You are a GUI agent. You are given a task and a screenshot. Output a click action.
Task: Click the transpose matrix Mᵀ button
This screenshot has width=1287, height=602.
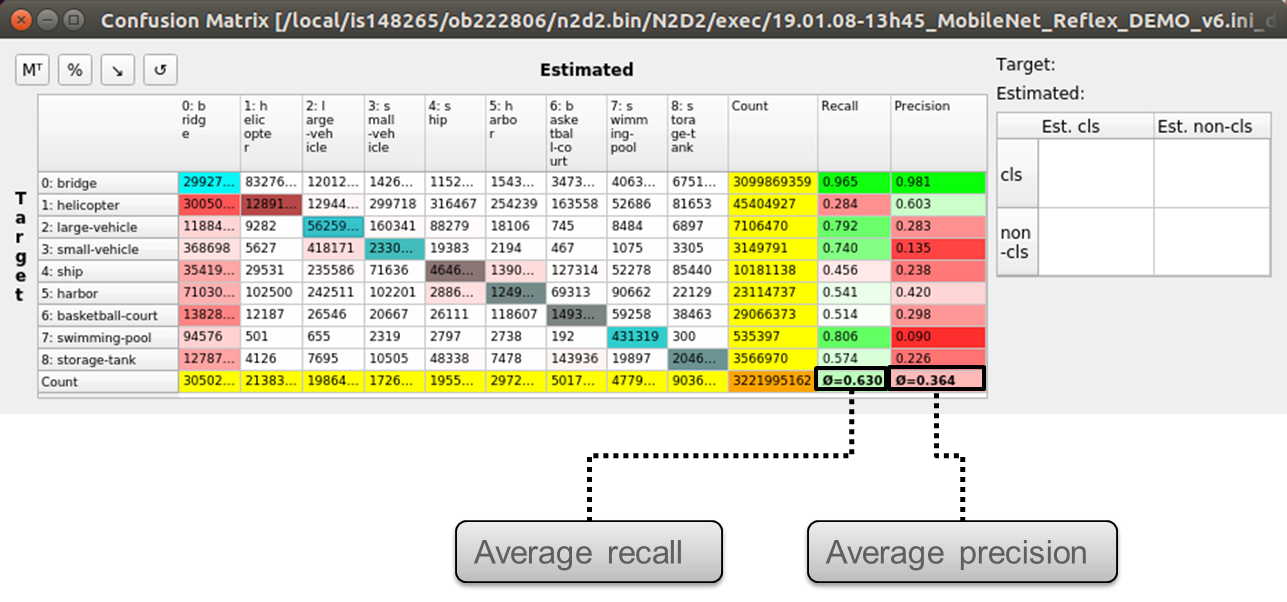(32, 70)
